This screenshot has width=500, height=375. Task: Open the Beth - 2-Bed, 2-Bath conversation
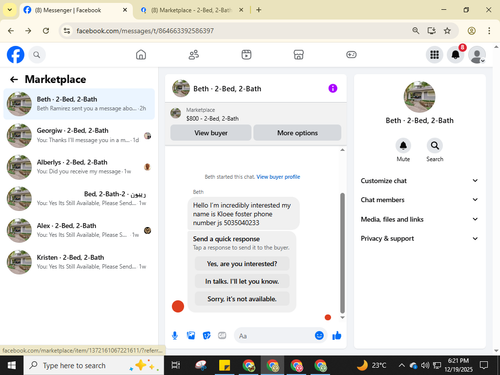(79, 104)
